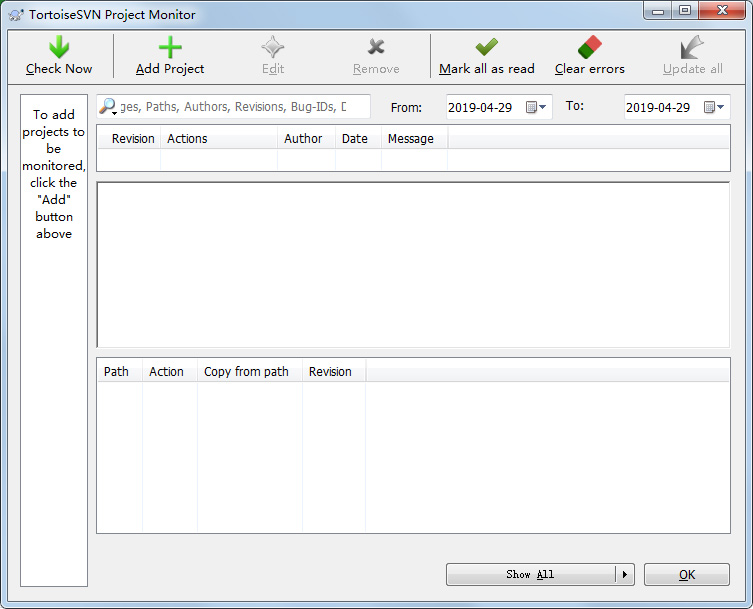Open the From date calendar dropdown

pos(536,107)
